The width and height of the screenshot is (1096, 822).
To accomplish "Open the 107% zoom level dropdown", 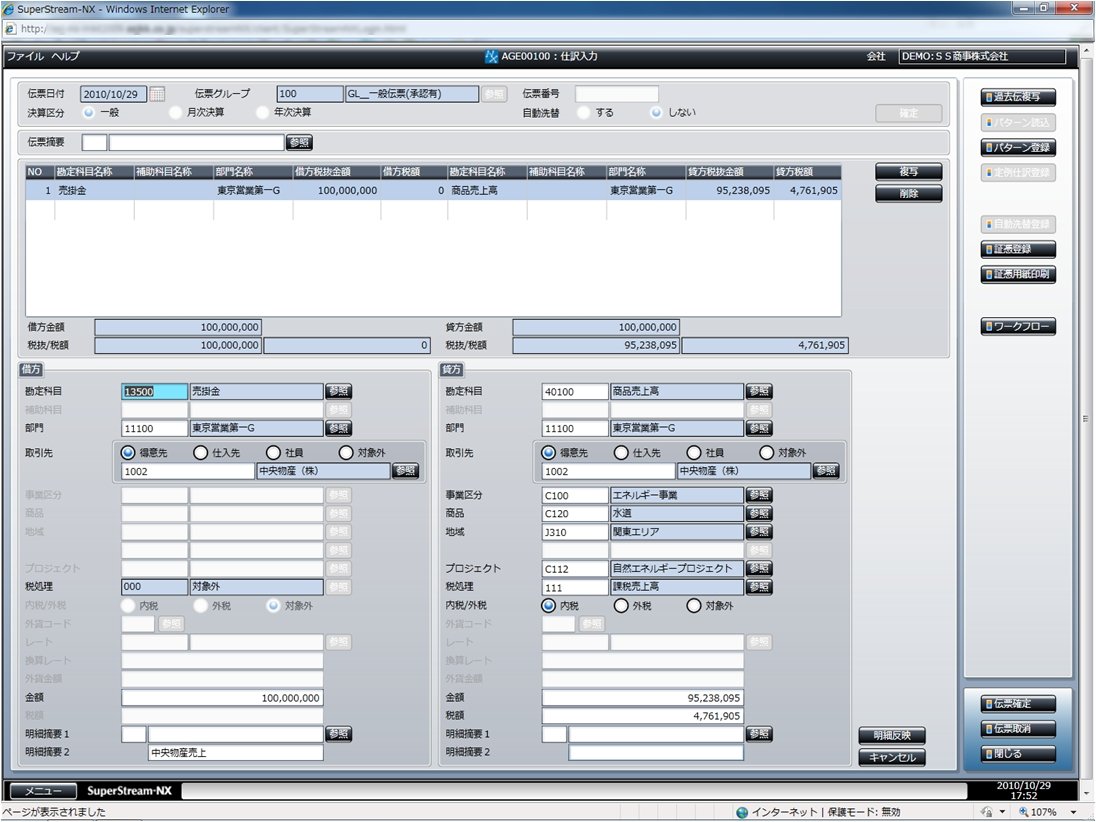I will 1074,812.
